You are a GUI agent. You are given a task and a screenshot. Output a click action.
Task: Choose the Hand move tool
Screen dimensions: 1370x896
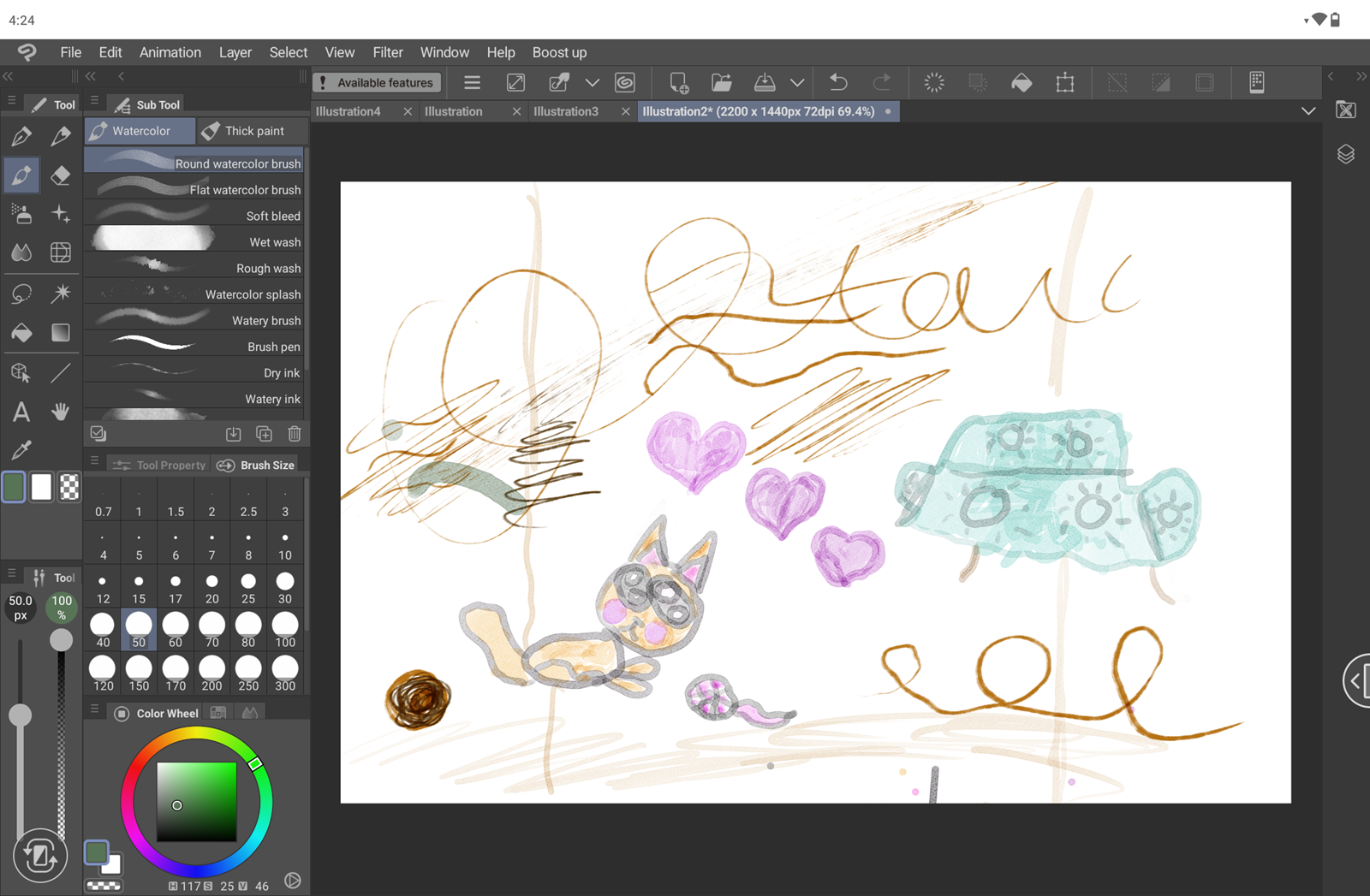coord(60,412)
